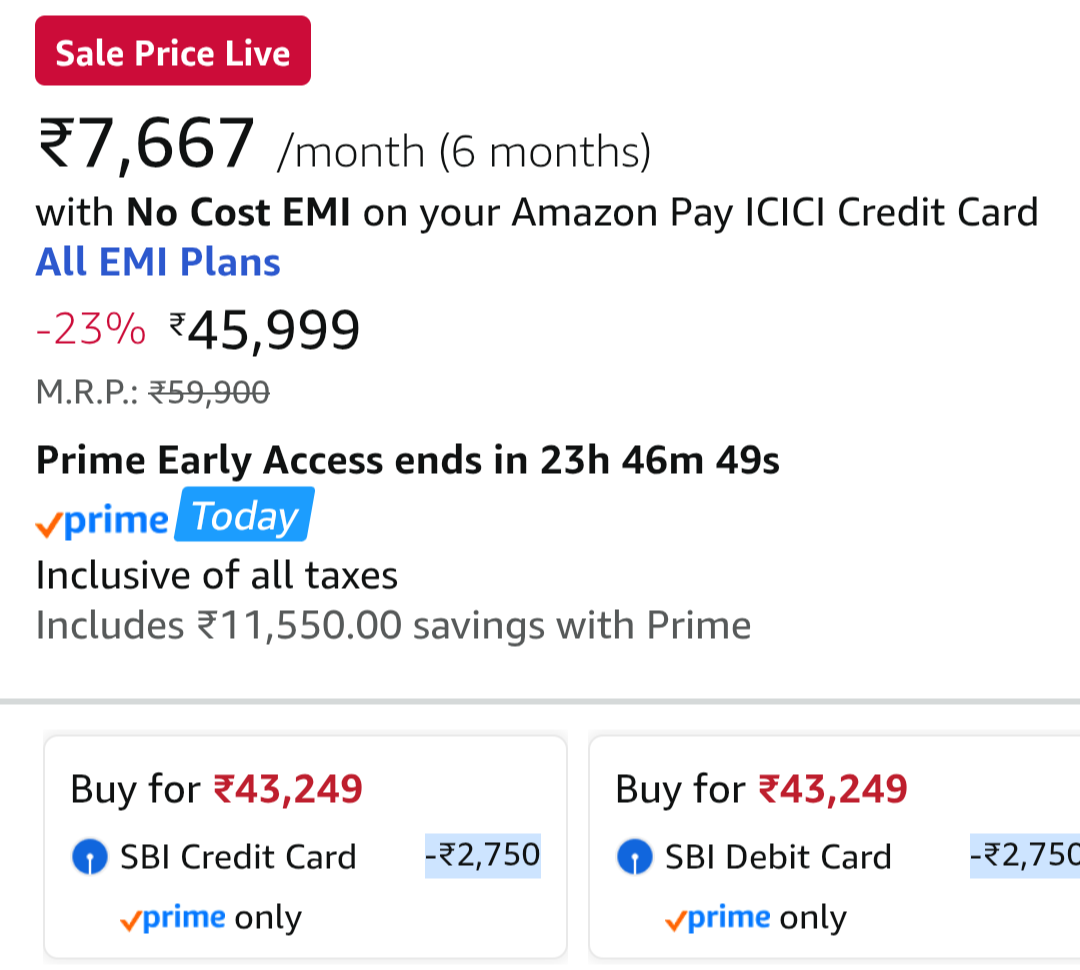Open the All EMI Plans link
1080x970 pixels.
[158, 262]
